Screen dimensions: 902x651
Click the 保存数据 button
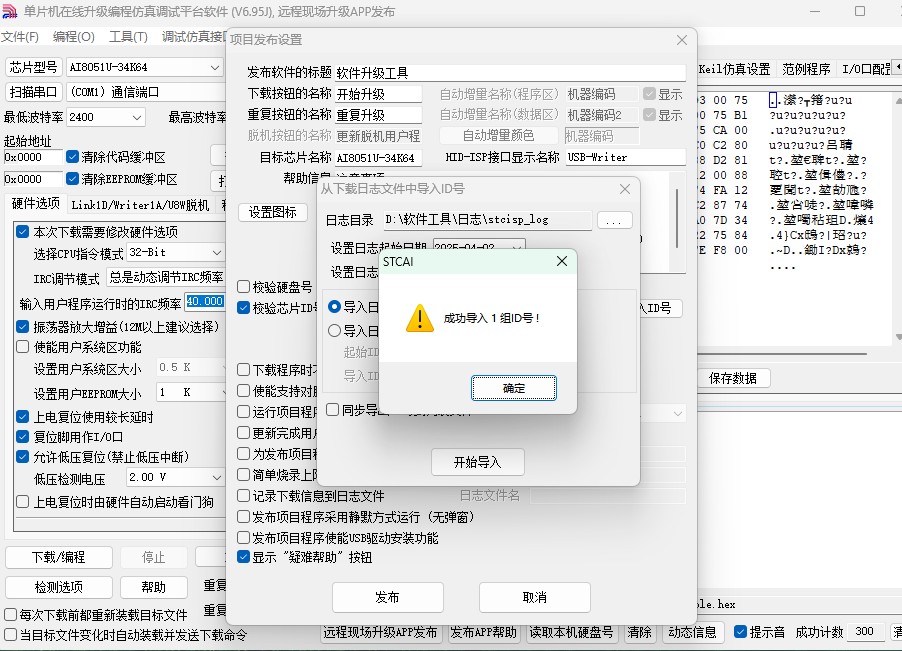click(x=732, y=378)
